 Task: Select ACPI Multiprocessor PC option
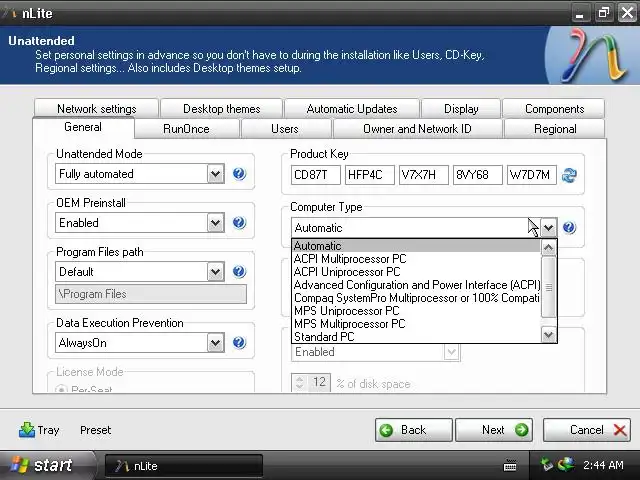click(416, 259)
